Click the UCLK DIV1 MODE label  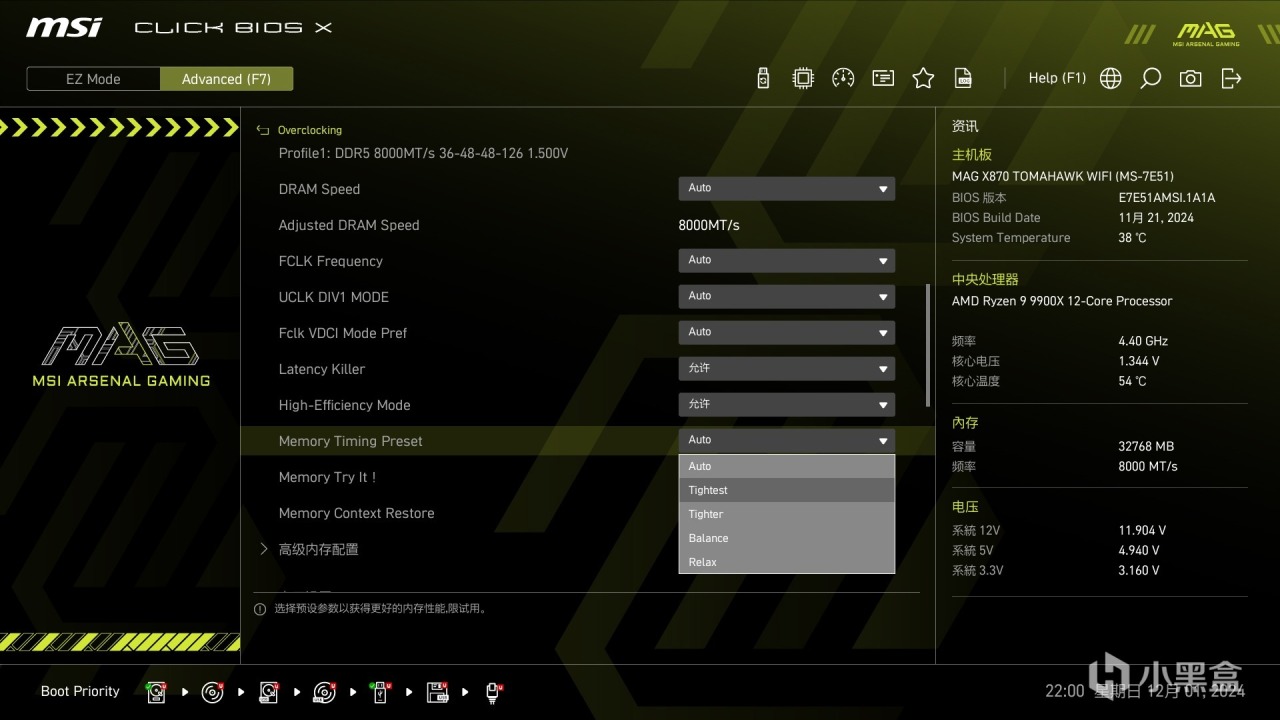(334, 297)
